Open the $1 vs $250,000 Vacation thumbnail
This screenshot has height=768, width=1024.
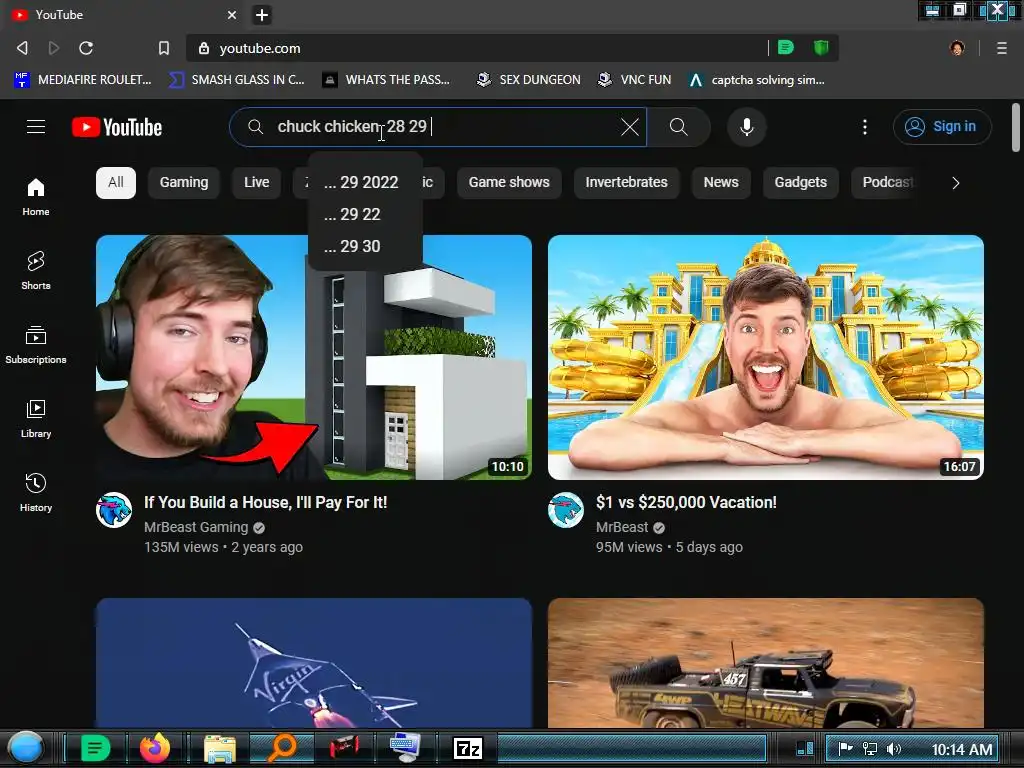click(765, 357)
